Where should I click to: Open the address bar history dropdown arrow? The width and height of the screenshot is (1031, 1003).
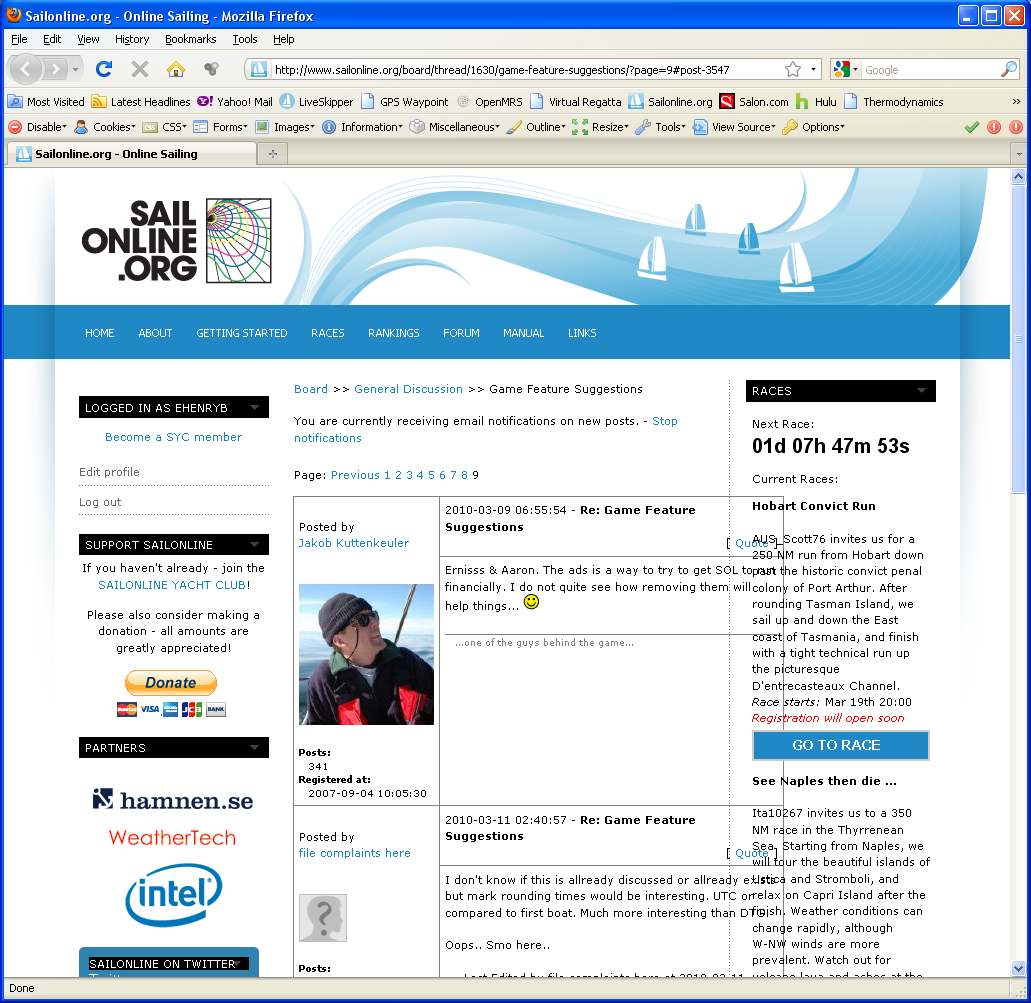point(813,69)
